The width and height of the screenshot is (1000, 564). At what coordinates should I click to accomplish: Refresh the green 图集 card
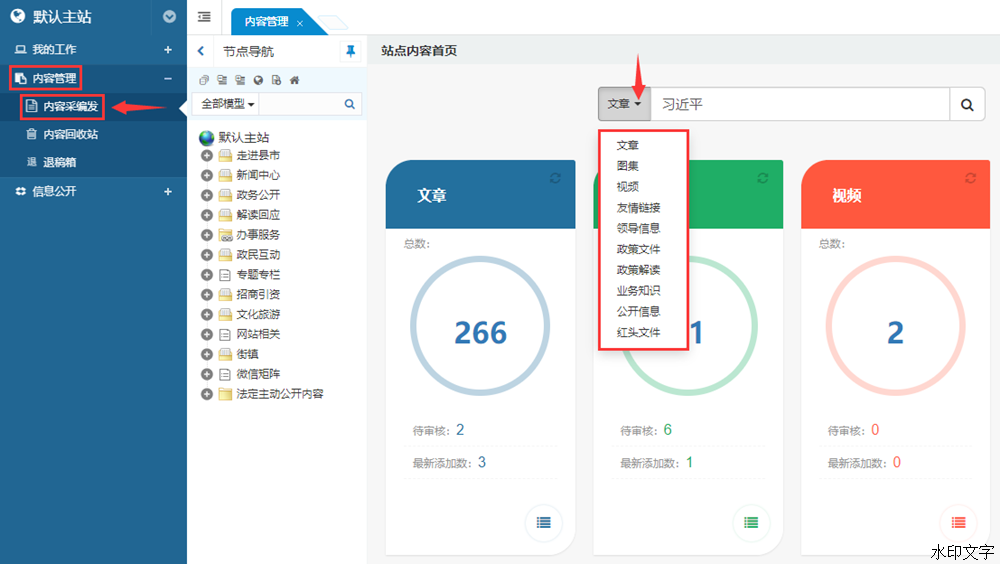pyautogui.click(x=763, y=178)
